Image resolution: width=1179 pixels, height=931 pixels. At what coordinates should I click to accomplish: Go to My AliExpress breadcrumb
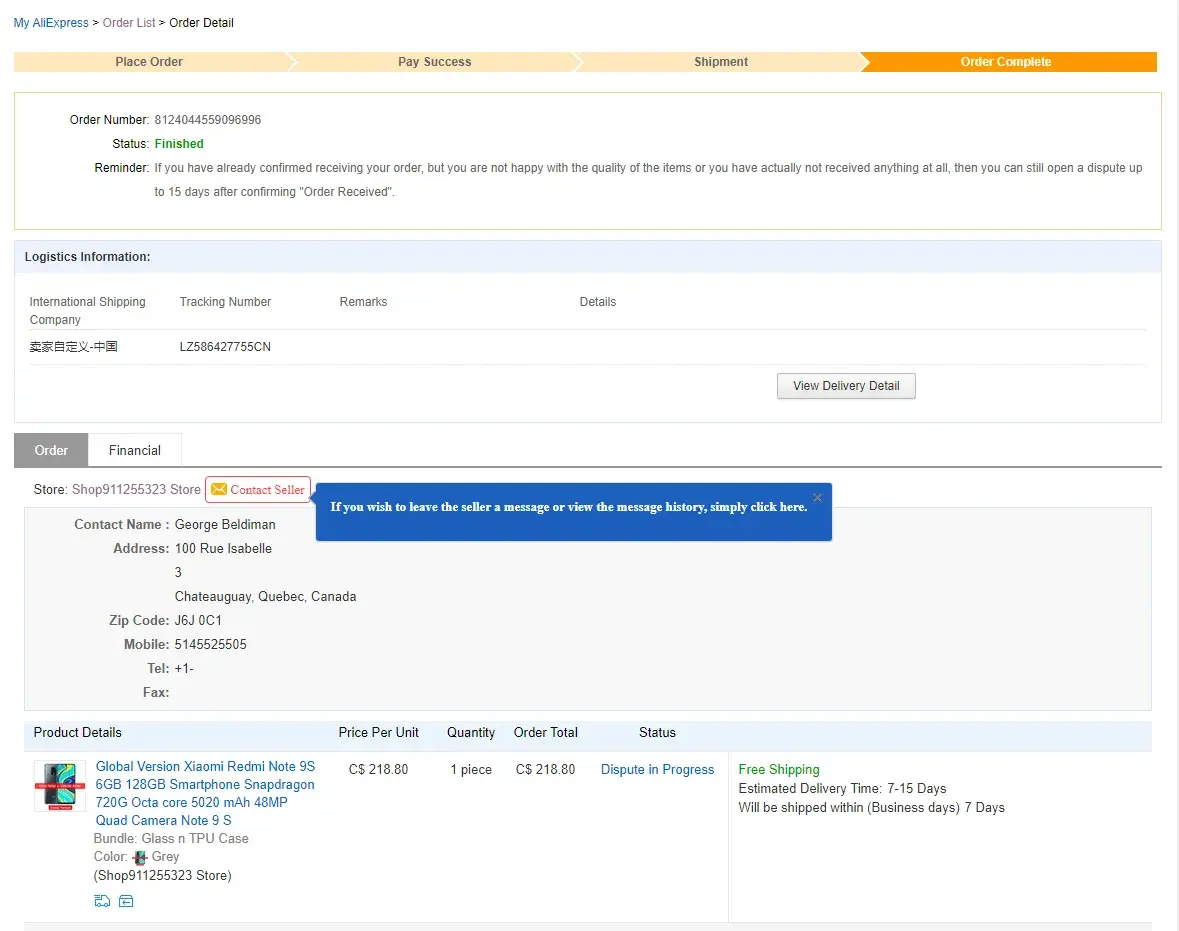point(51,23)
